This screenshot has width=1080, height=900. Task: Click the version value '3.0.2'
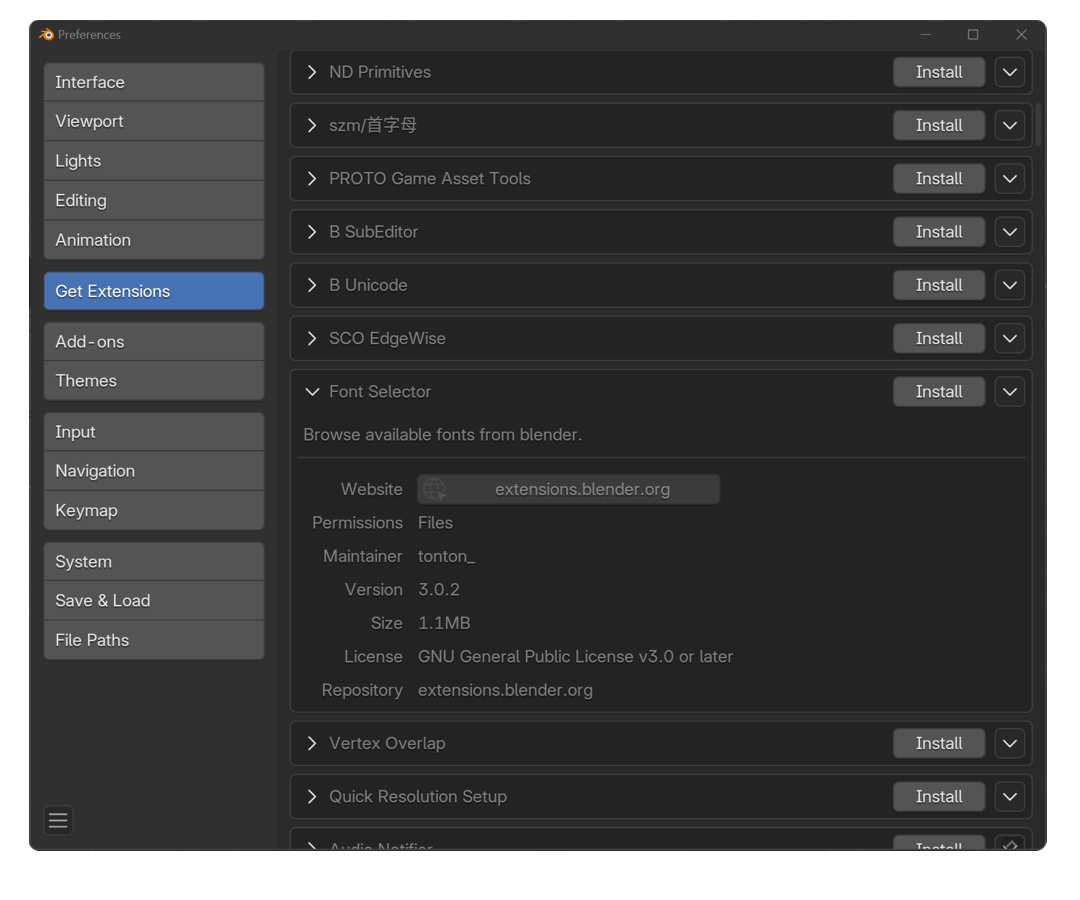[439, 590]
